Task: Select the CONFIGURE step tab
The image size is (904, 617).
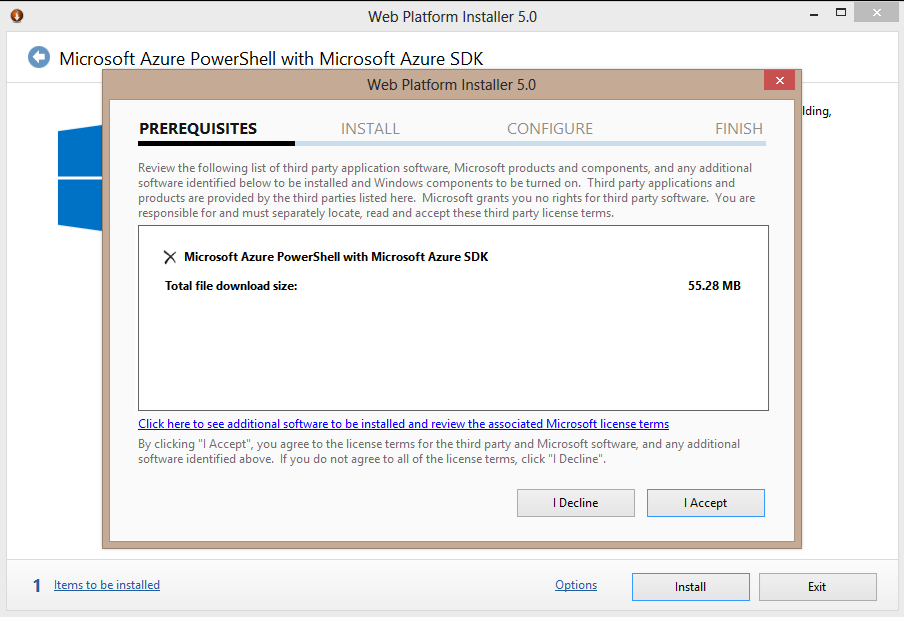Action: pos(550,129)
